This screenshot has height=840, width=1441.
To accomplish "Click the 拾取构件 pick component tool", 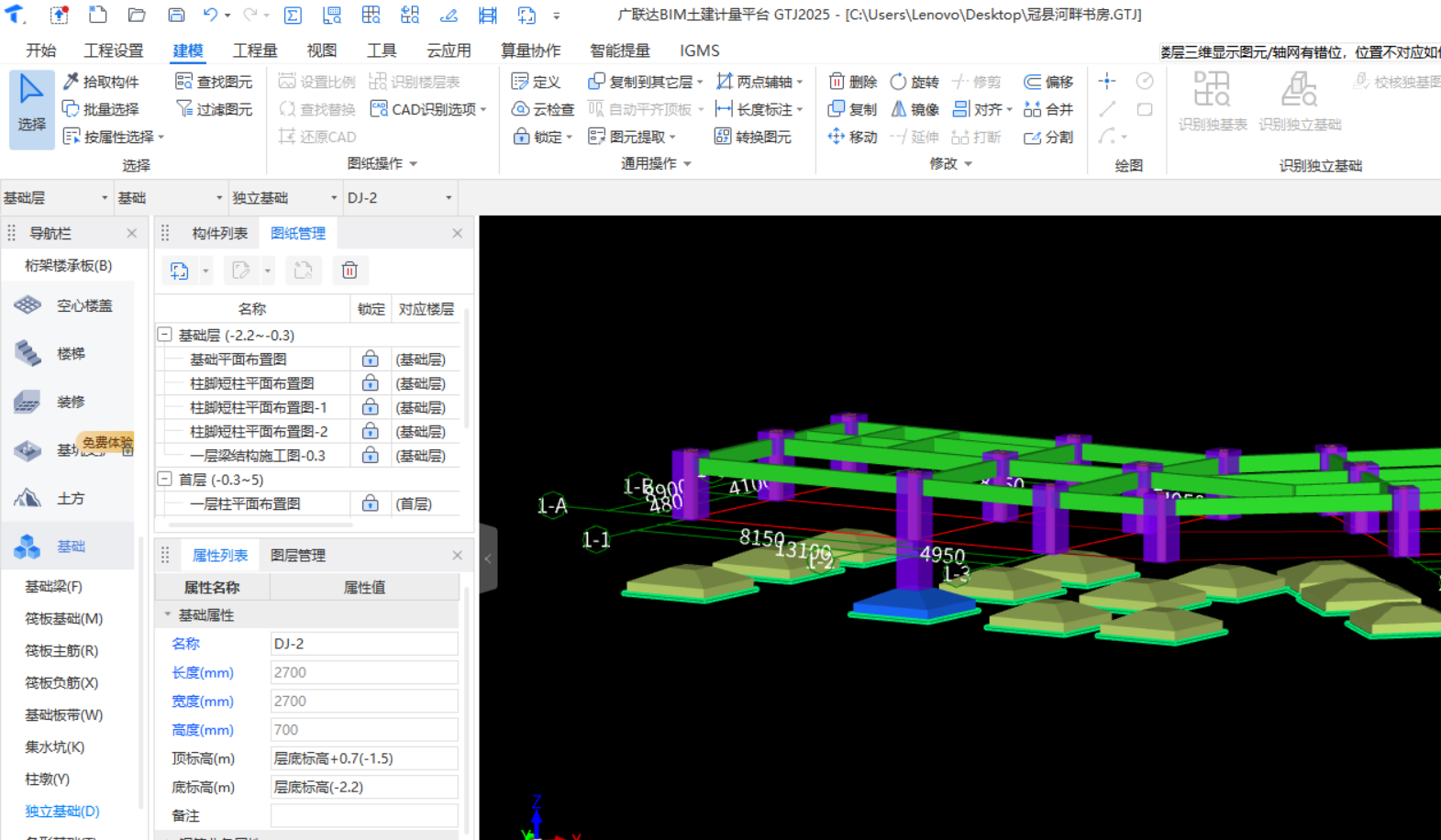I will [101, 82].
